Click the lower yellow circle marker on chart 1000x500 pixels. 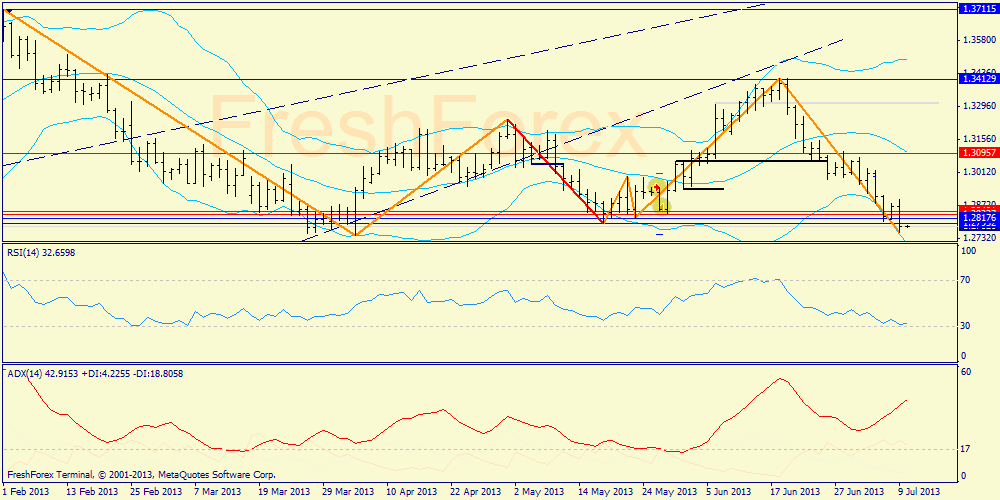pos(662,206)
